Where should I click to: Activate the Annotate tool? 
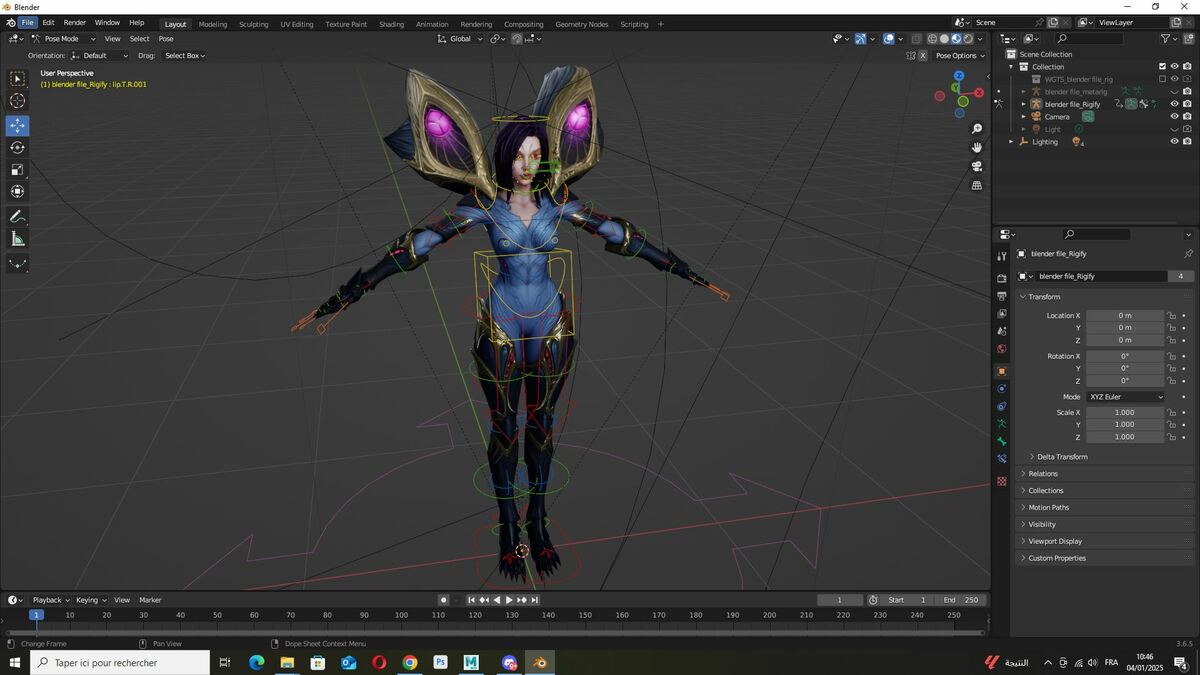pos(18,217)
